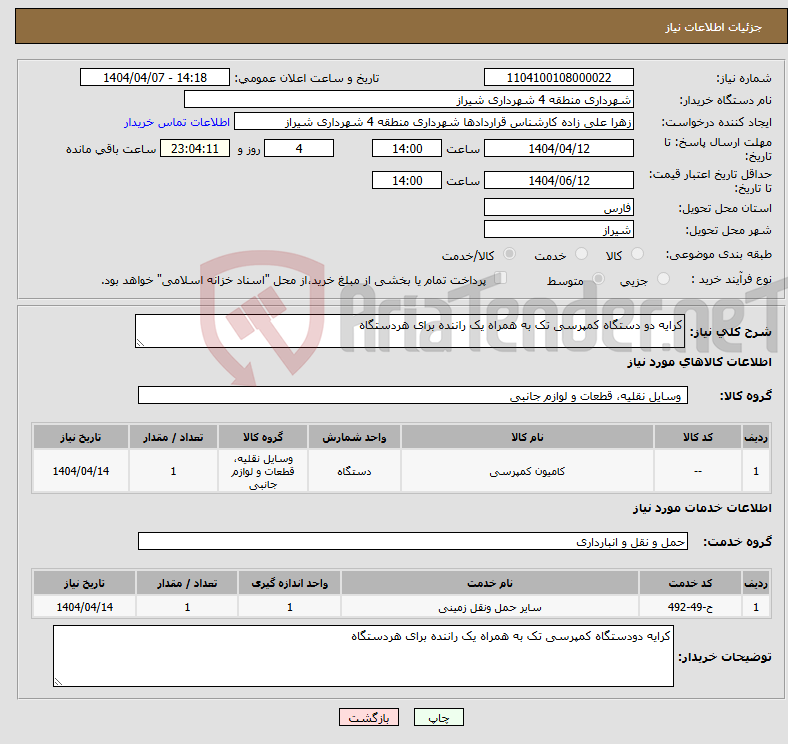The image size is (788, 744).
Task: Click the واحد شمارش column header
Action: [x=354, y=437]
